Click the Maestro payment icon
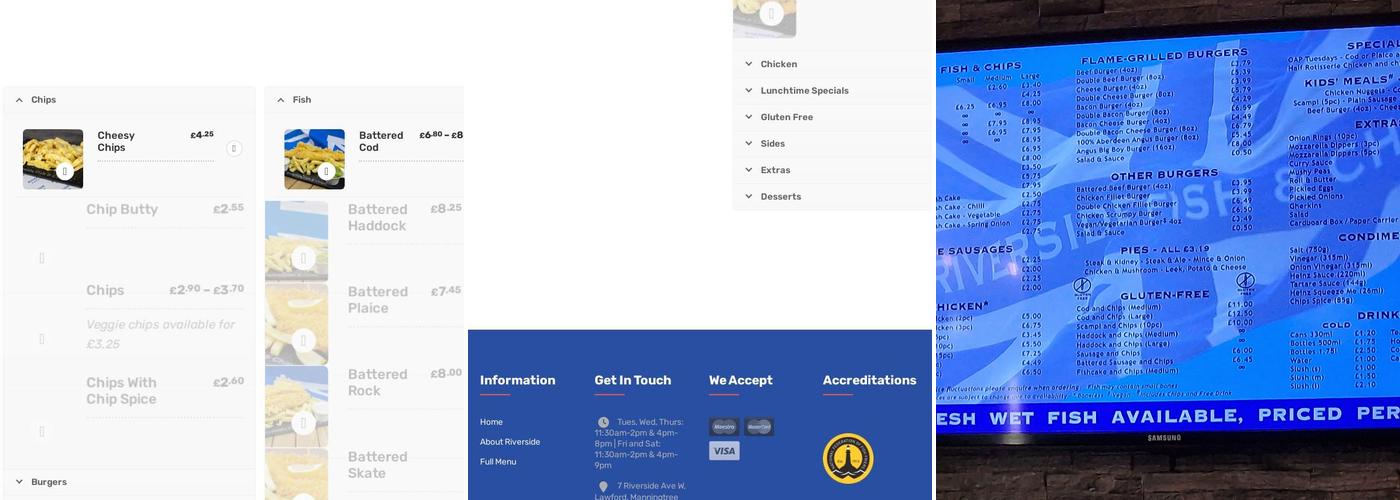This screenshot has height=500, width=1400. (x=724, y=427)
